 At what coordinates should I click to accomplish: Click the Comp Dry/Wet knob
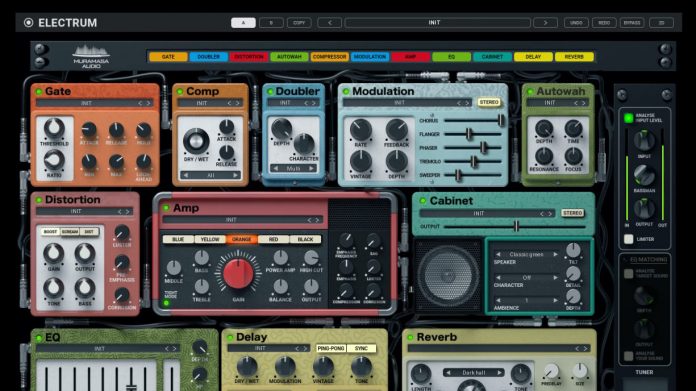(196, 142)
